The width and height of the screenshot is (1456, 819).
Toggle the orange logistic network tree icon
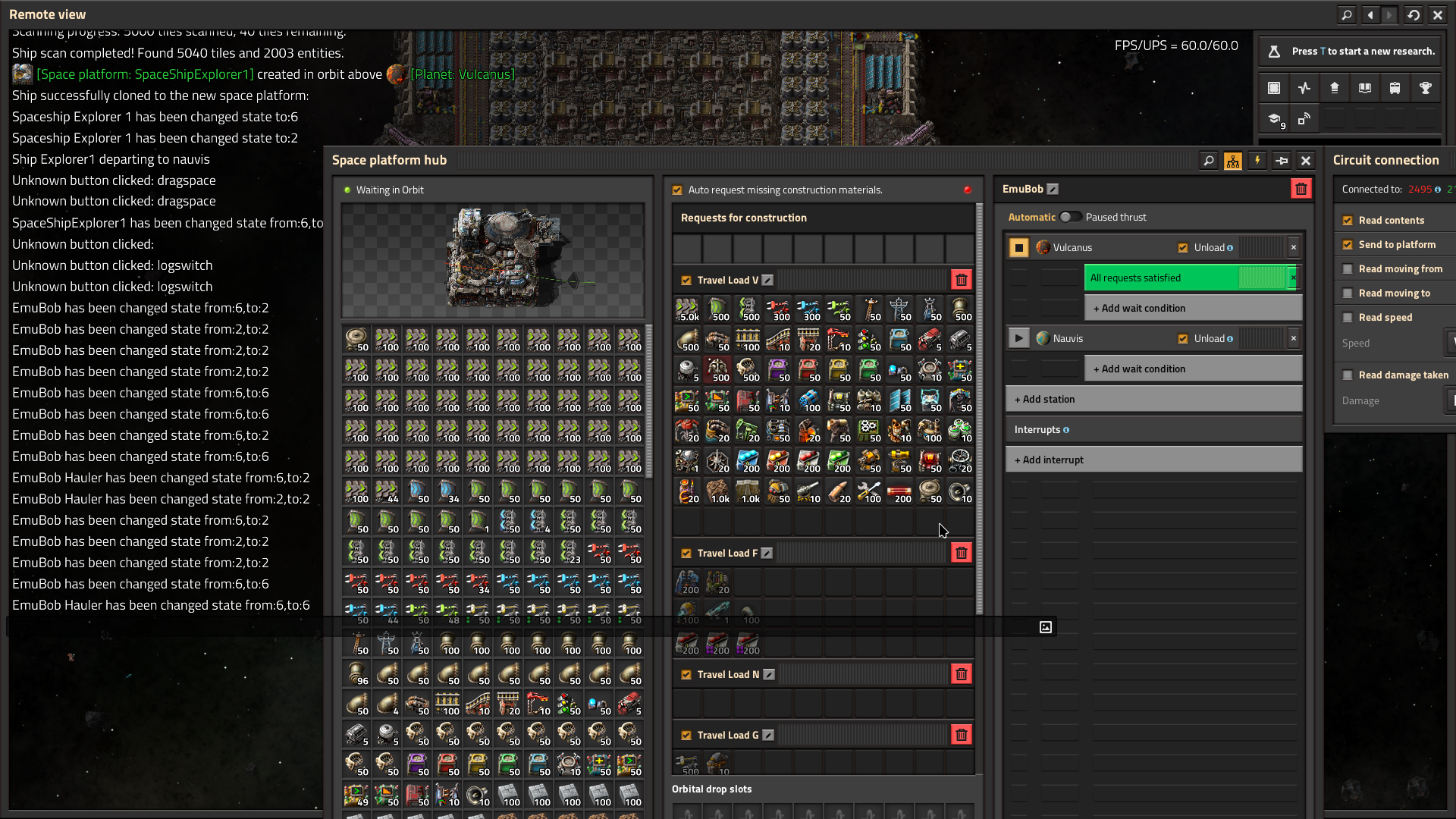pos(1233,160)
